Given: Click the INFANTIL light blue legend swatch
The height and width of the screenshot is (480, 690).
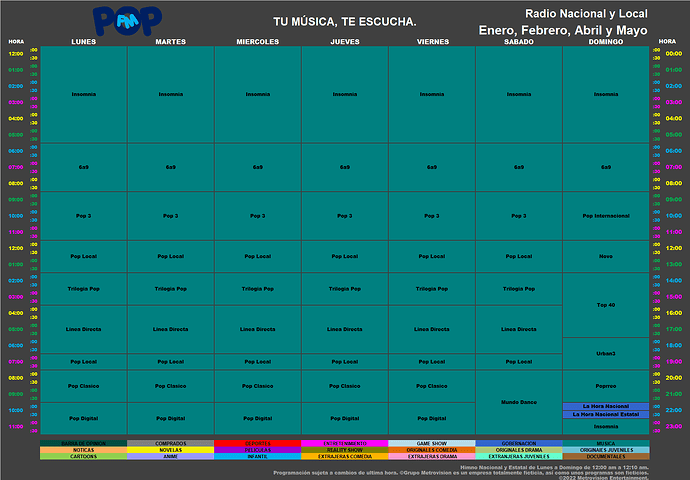Looking at the screenshot, I should coord(258,457).
